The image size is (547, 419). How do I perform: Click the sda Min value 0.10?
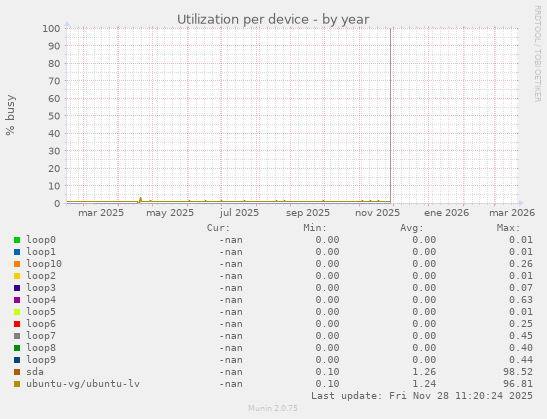328,372
